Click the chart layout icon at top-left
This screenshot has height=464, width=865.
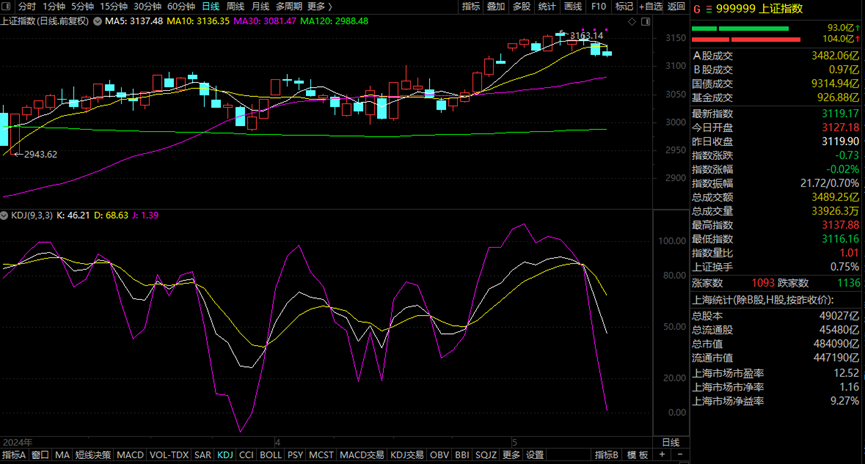click(8, 6)
